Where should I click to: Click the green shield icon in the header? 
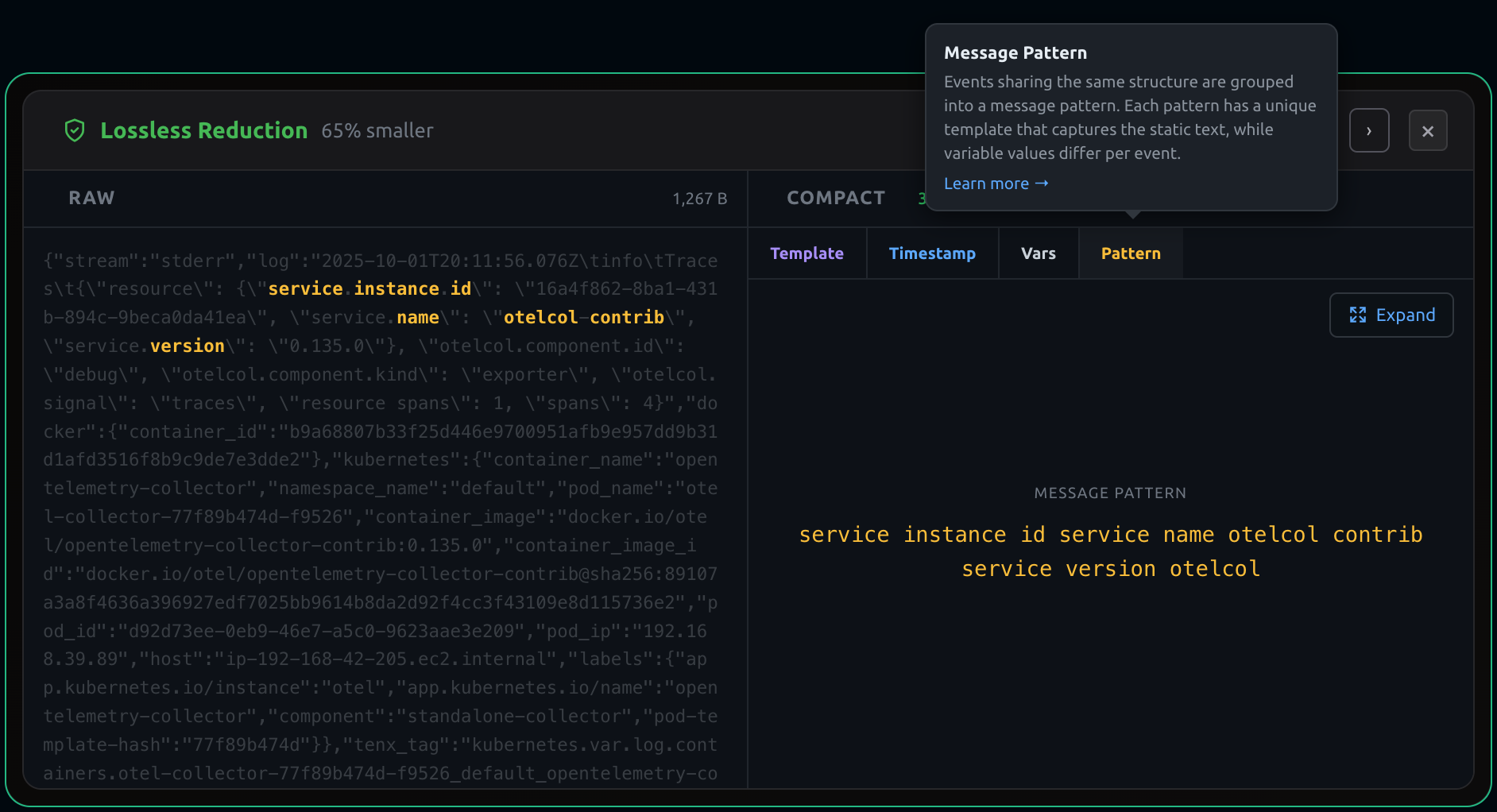(75, 130)
